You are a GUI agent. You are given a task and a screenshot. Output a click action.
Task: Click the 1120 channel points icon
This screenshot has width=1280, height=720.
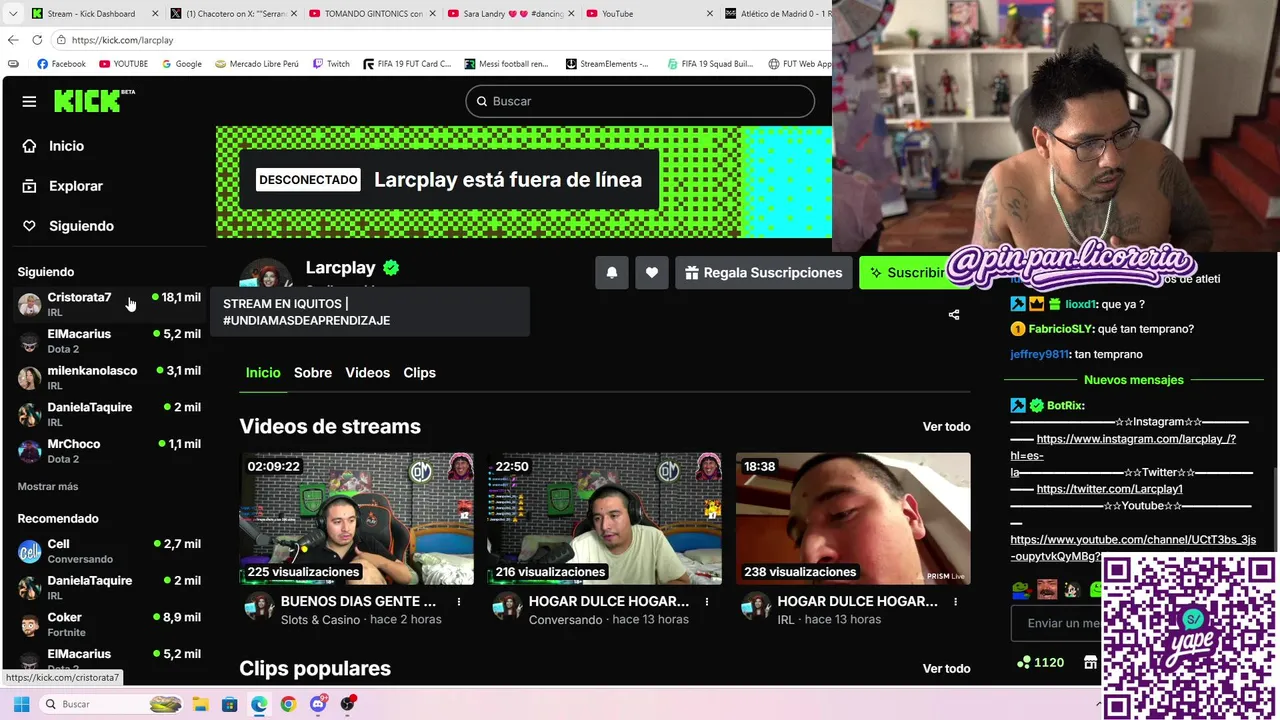click(x=1024, y=662)
